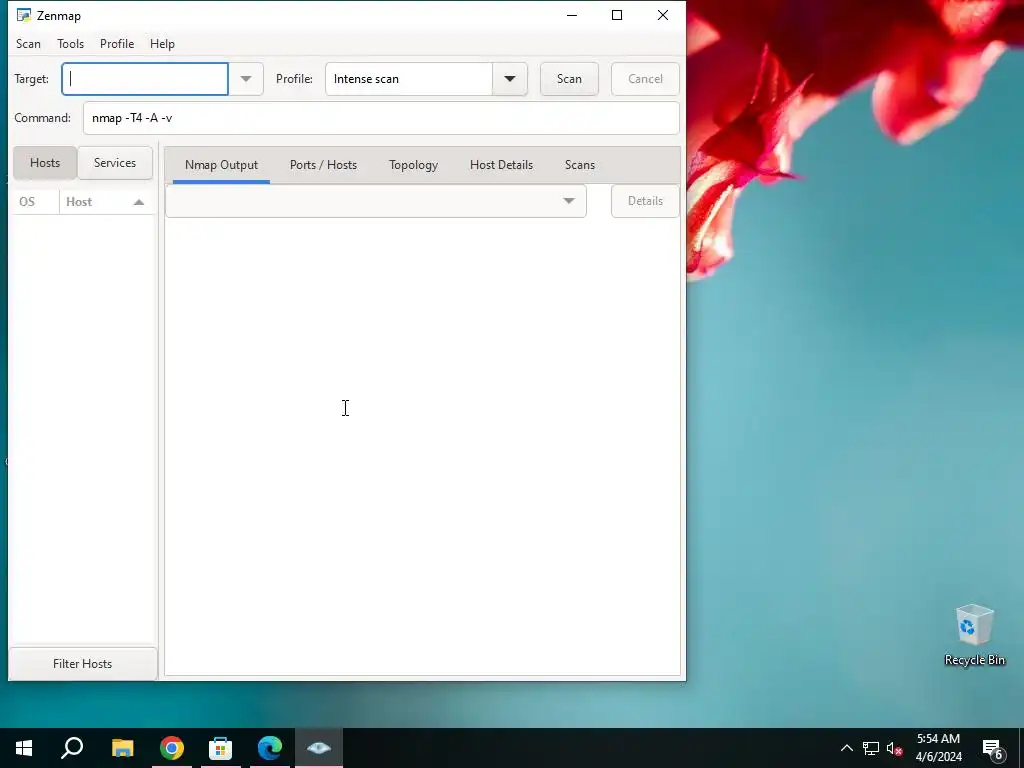
Task: Select the Services toggle button
Action: (115, 163)
